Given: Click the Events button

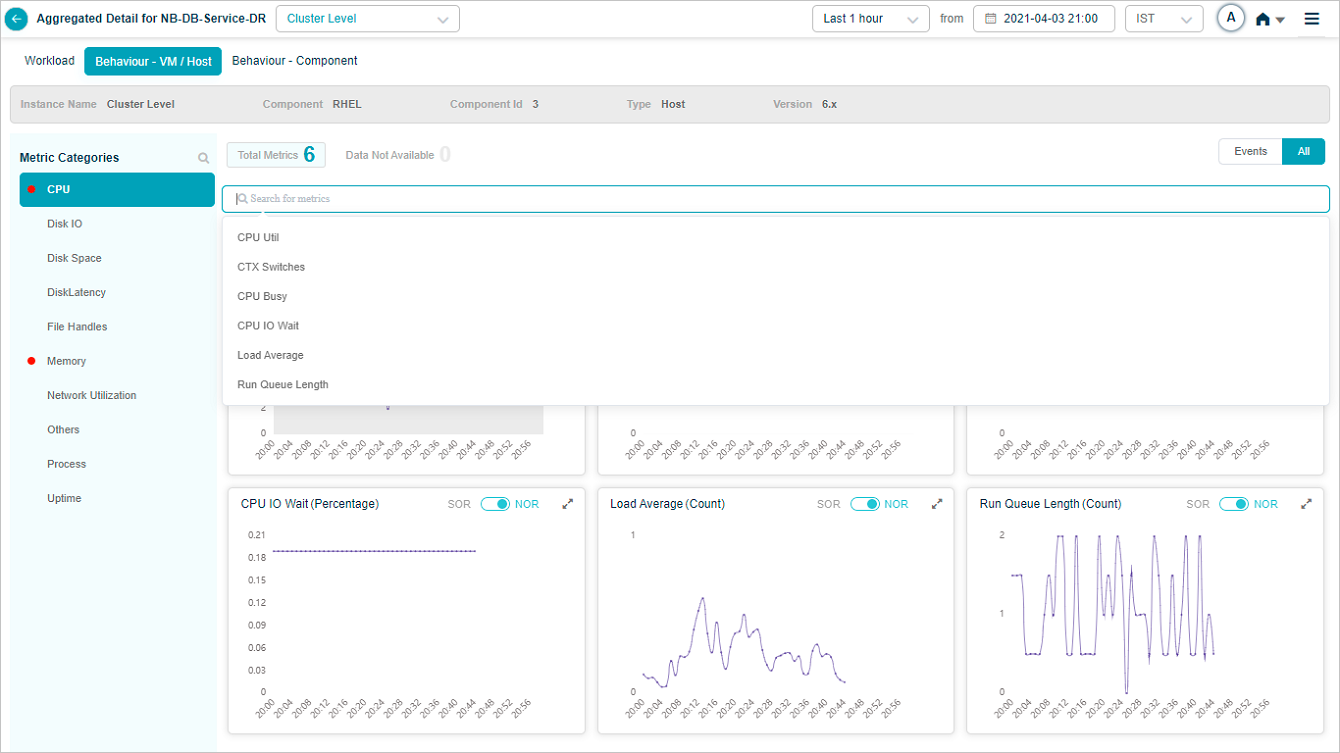Looking at the screenshot, I should point(1250,152).
